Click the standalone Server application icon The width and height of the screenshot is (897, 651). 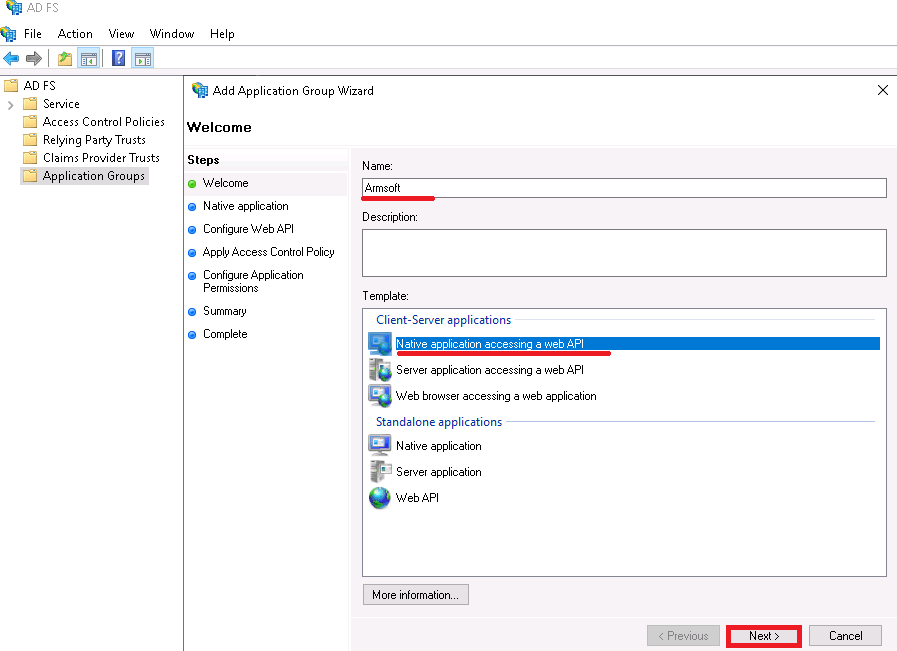click(x=380, y=472)
